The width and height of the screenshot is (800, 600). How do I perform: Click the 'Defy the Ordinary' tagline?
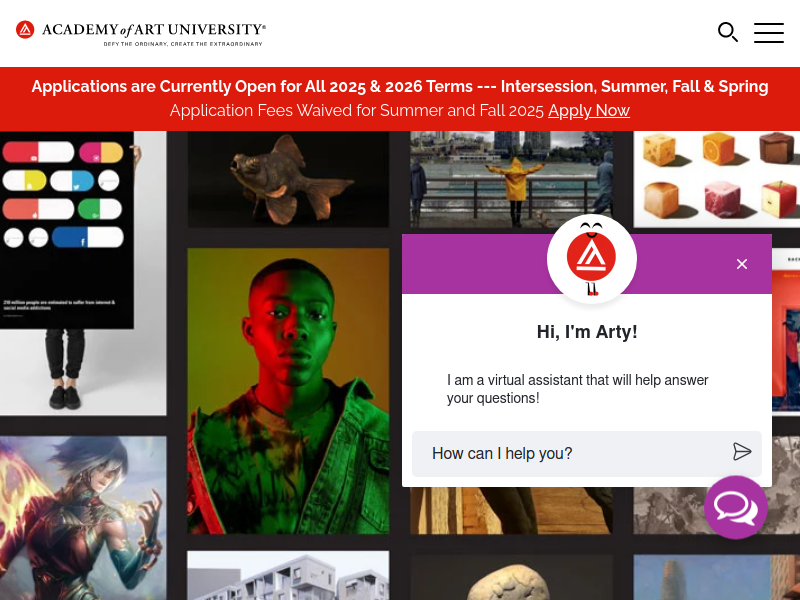pyautogui.click(x=183, y=44)
